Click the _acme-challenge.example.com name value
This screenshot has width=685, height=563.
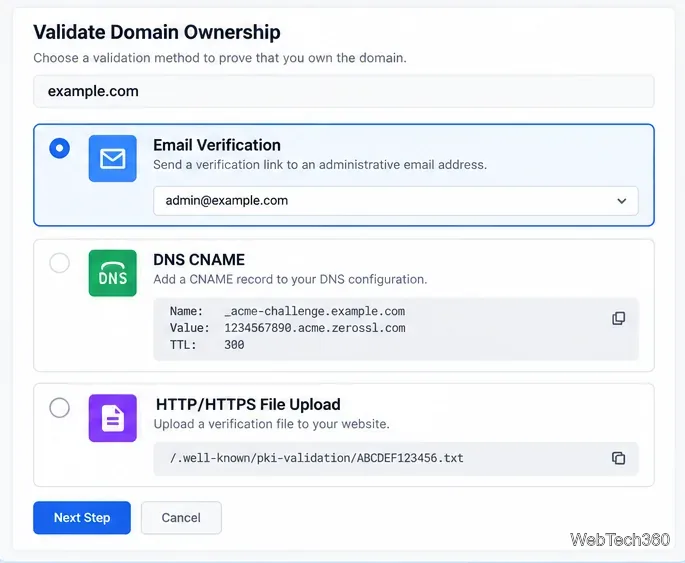coord(315,311)
